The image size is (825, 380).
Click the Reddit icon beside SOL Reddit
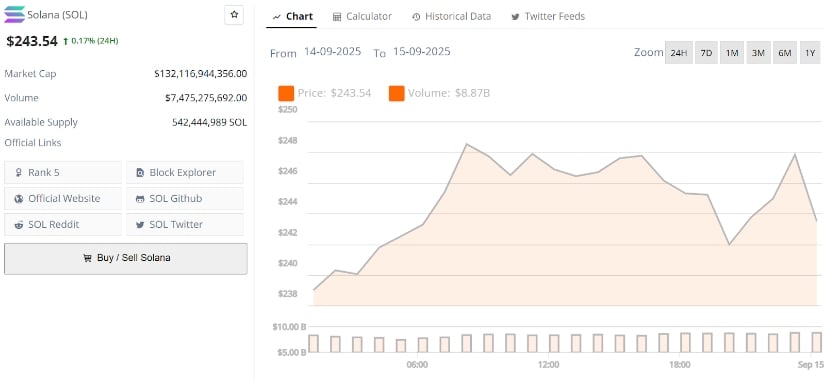point(19,225)
